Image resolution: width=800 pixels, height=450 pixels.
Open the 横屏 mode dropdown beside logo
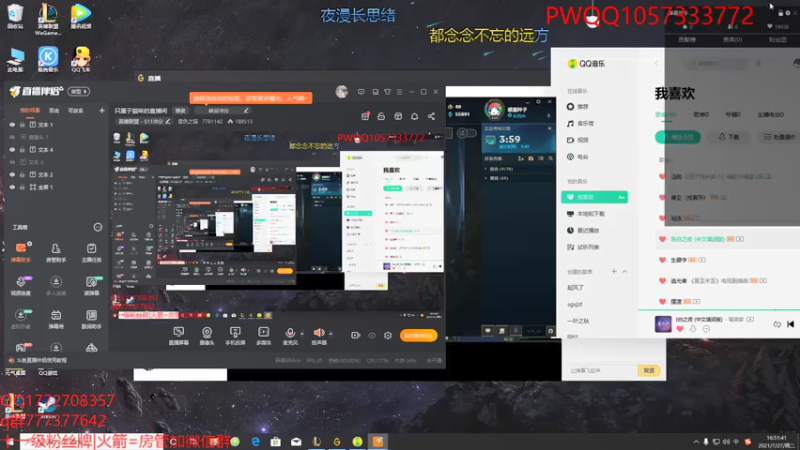79,92
